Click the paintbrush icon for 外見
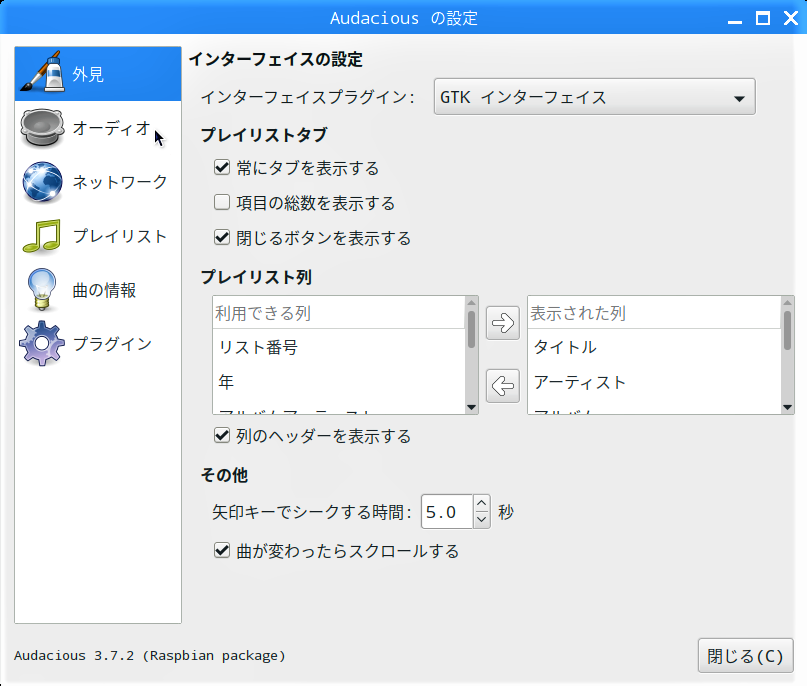This screenshot has width=807, height=686. 43,73
